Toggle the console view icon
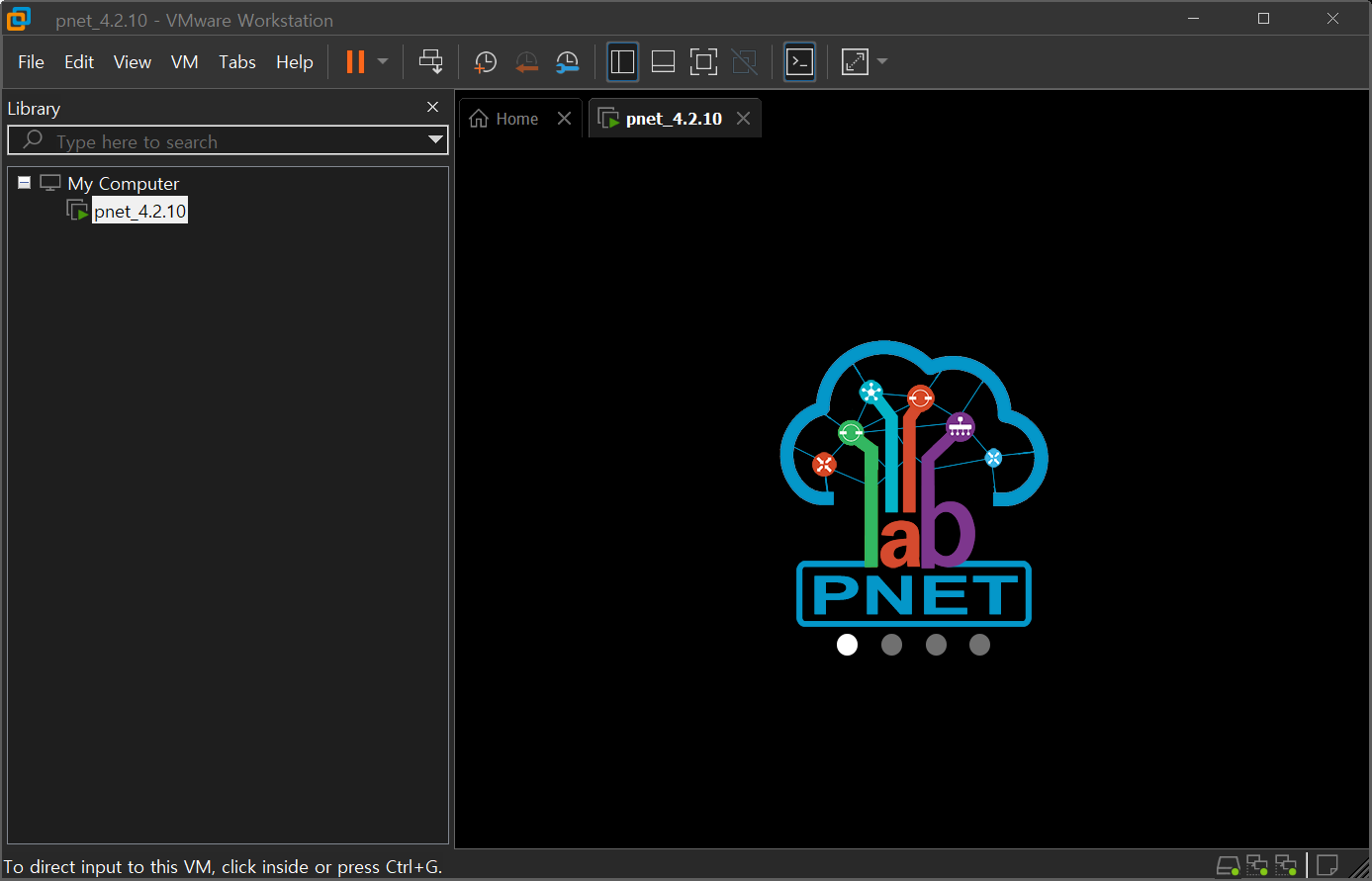 (799, 61)
